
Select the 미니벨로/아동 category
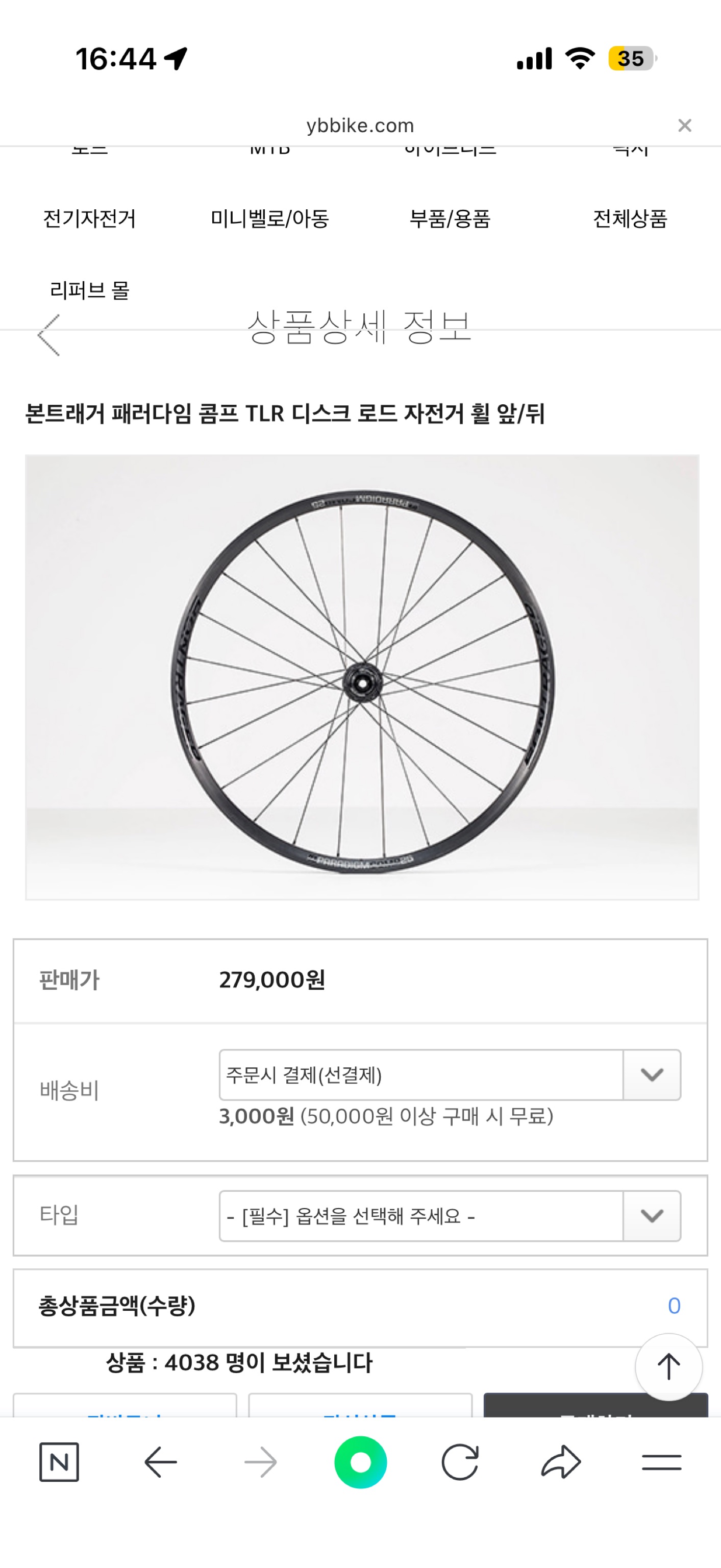(x=269, y=218)
